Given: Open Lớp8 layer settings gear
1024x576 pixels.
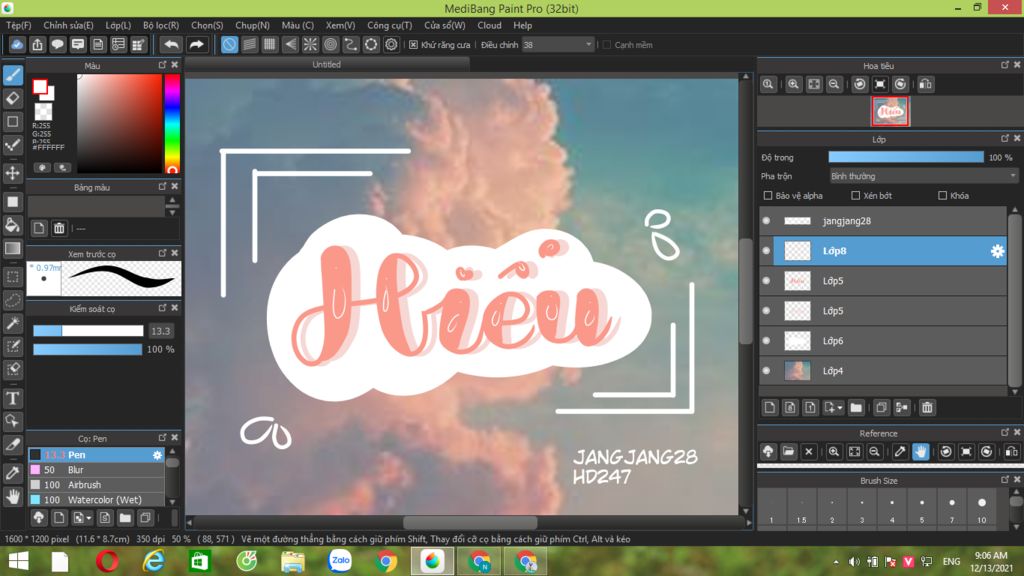Looking at the screenshot, I should [x=997, y=251].
